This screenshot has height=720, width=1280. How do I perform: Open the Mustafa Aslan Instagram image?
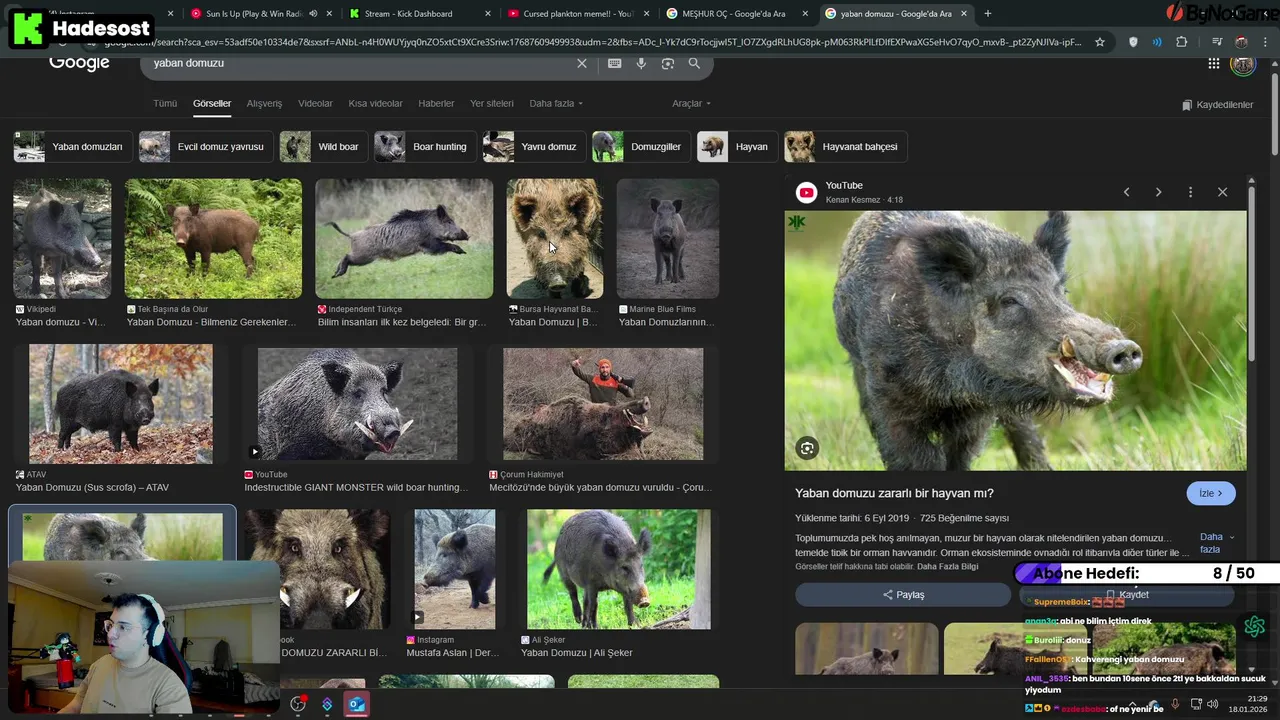[455, 569]
